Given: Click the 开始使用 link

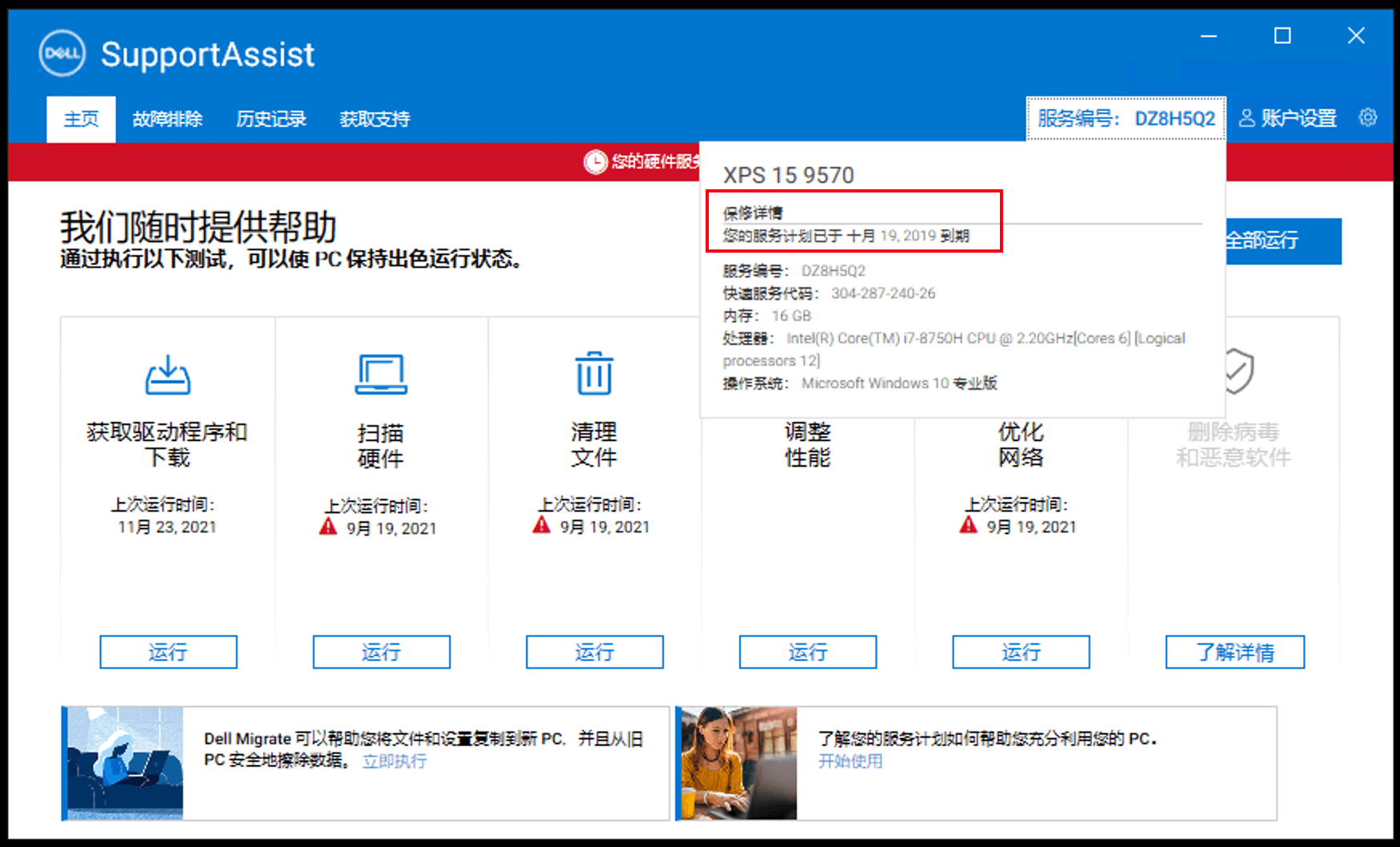Looking at the screenshot, I should tap(850, 761).
